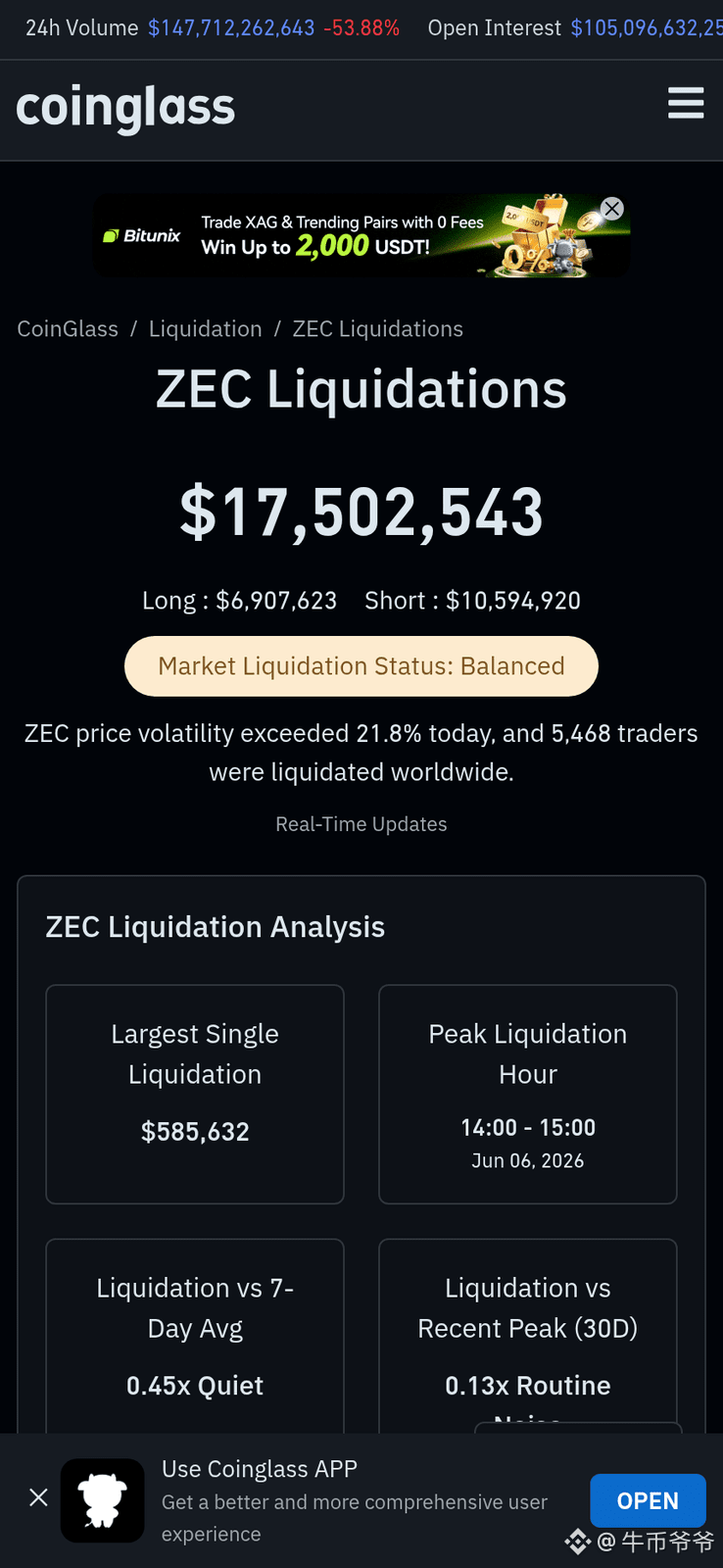Open the Largest Single Liquidation card

[x=195, y=1094]
